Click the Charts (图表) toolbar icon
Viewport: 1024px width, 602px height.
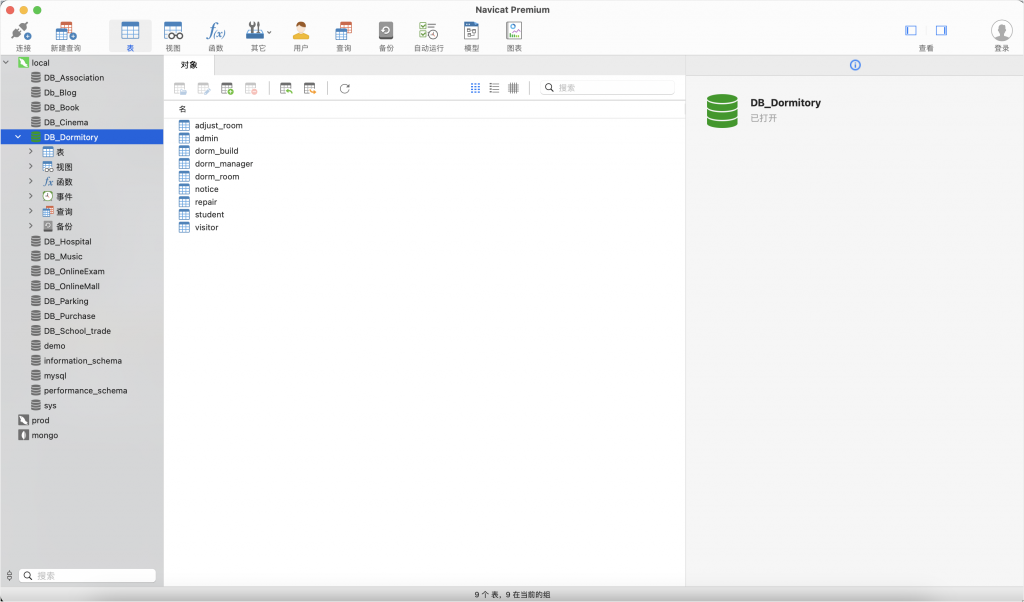514,32
